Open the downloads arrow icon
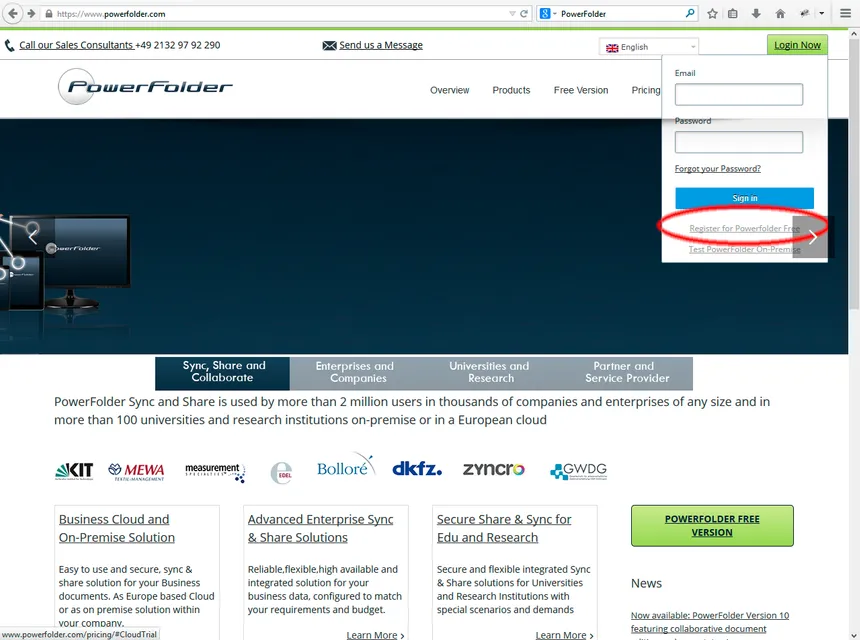The image size is (860, 640). pos(756,14)
